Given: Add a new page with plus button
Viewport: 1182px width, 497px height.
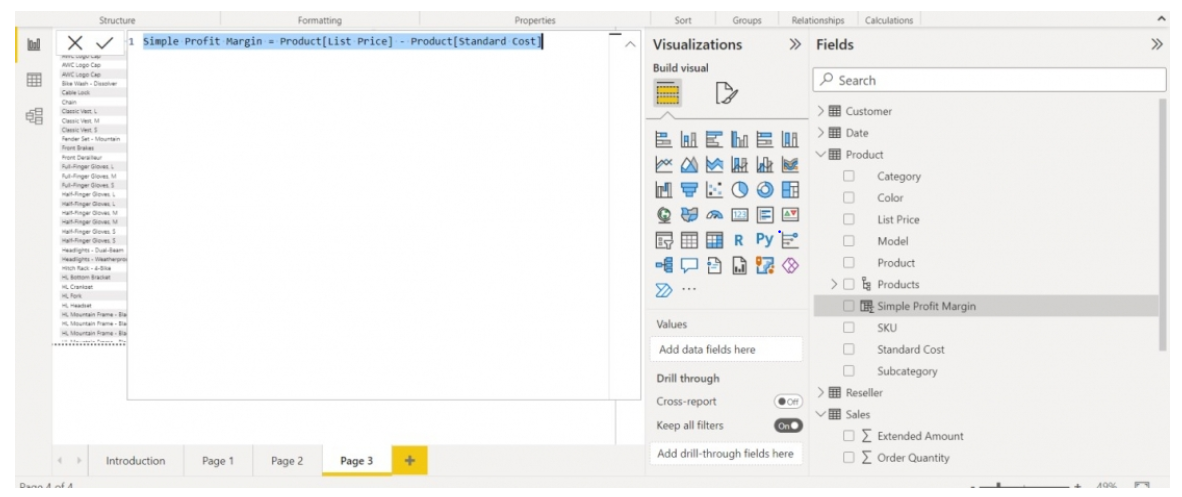Looking at the screenshot, I should 409,461.
